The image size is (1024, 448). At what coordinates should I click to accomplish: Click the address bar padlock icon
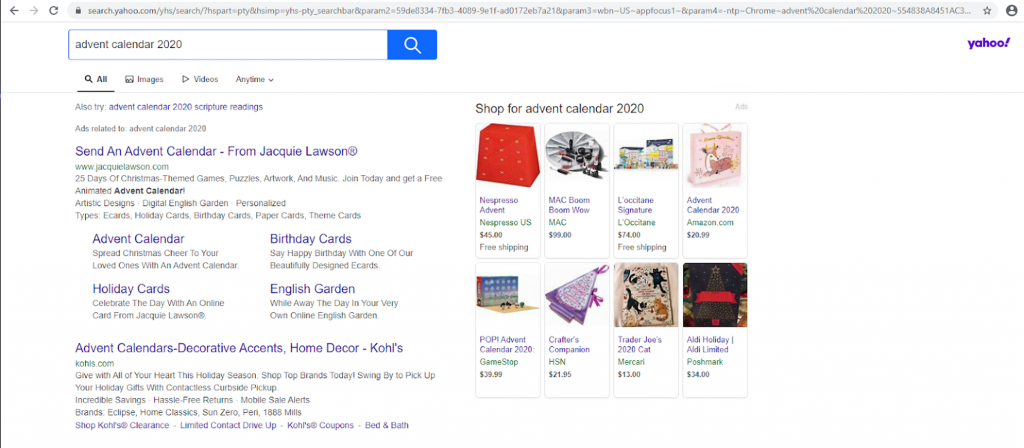pyautogui.click(x=78, y=10)
